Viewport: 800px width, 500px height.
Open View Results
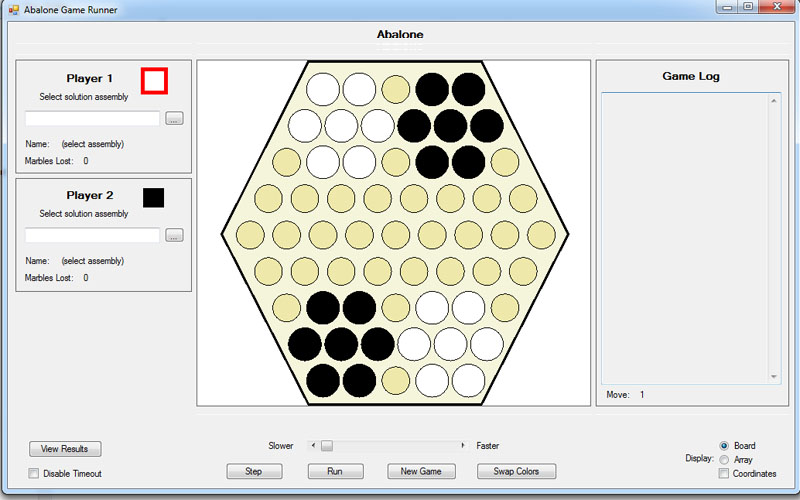[65, 448]
